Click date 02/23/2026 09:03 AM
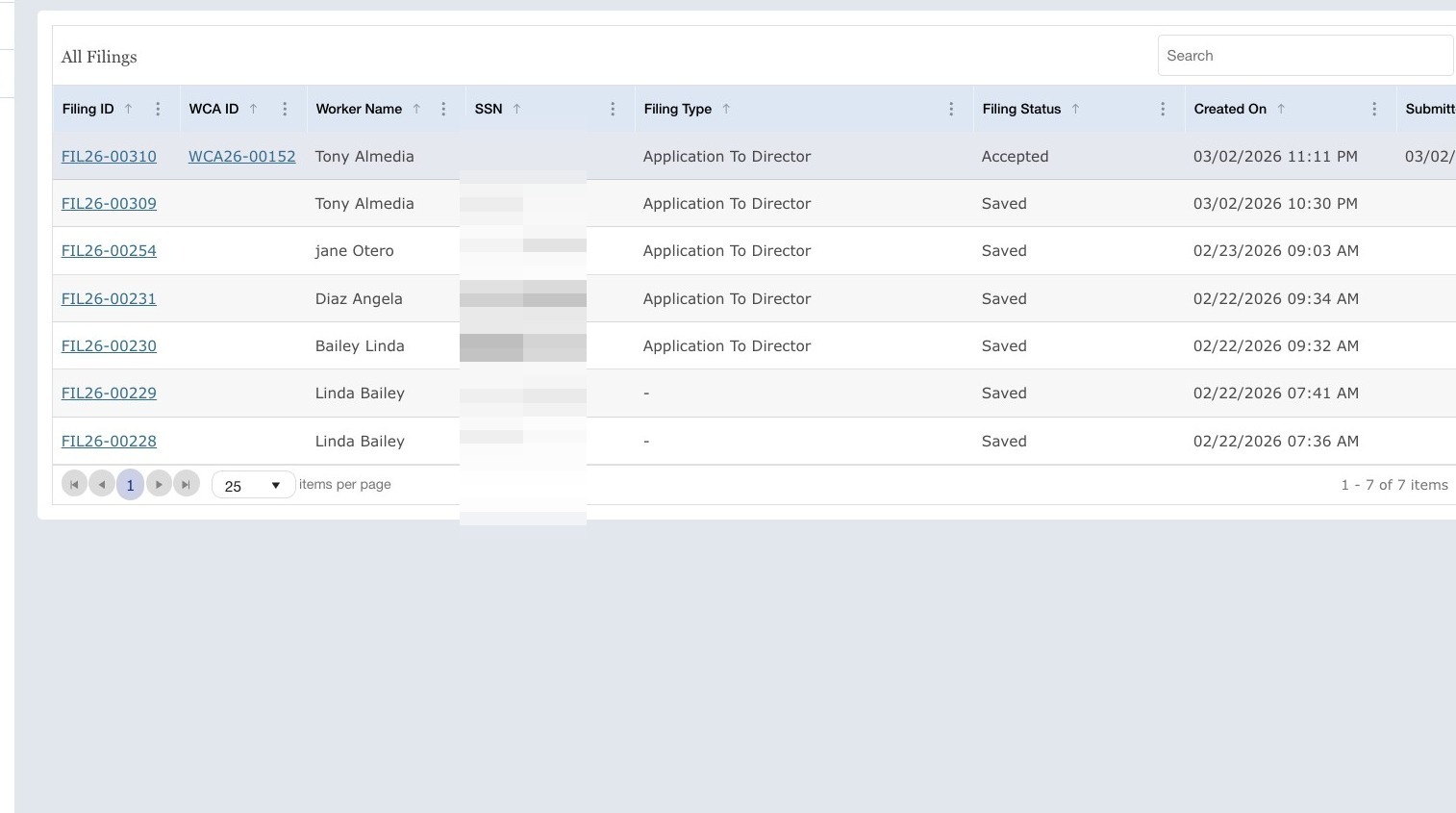The width and height of the screenshot is (1456, 813). [1276, 250]
